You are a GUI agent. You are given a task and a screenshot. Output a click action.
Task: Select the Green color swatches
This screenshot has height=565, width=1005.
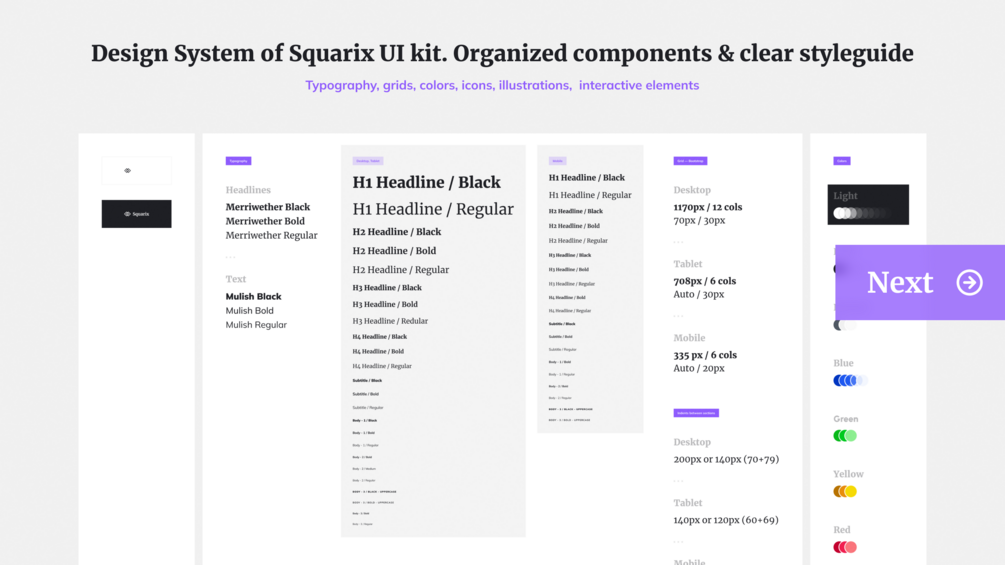point(845,435)
